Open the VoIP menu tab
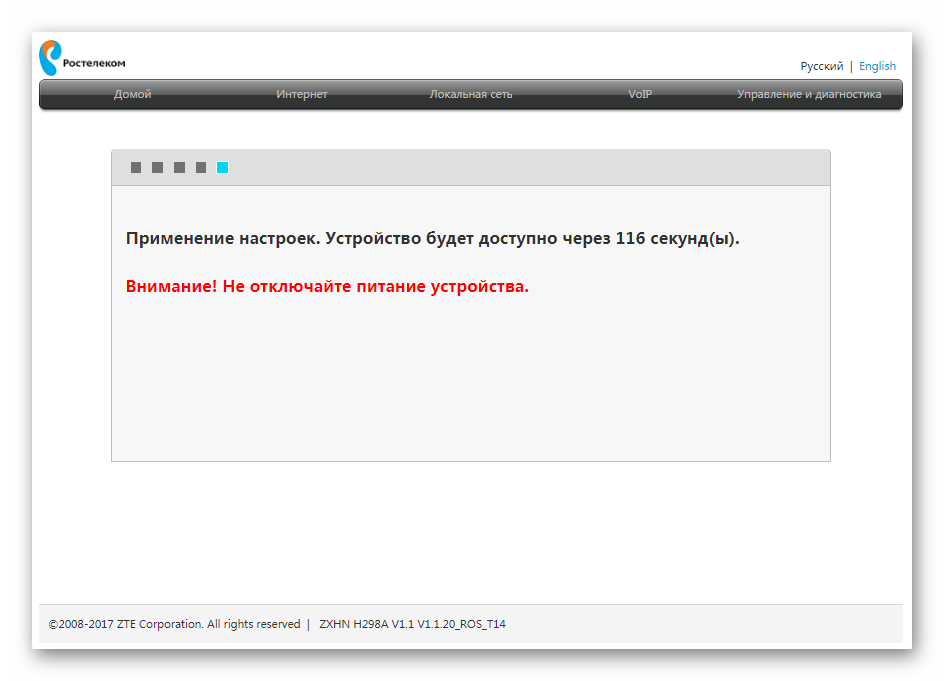 [x=640, y=95]
